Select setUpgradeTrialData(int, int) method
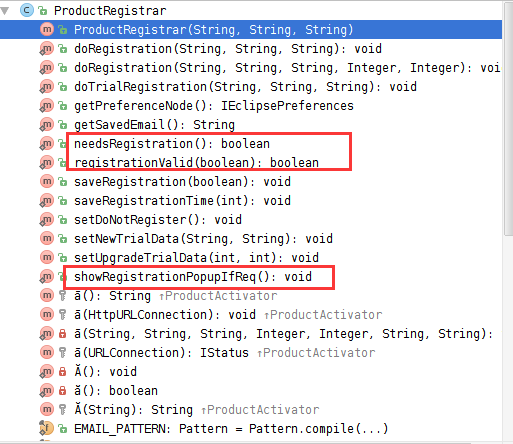Viewport: 513px width, 444px height. (x=196, y=258)
